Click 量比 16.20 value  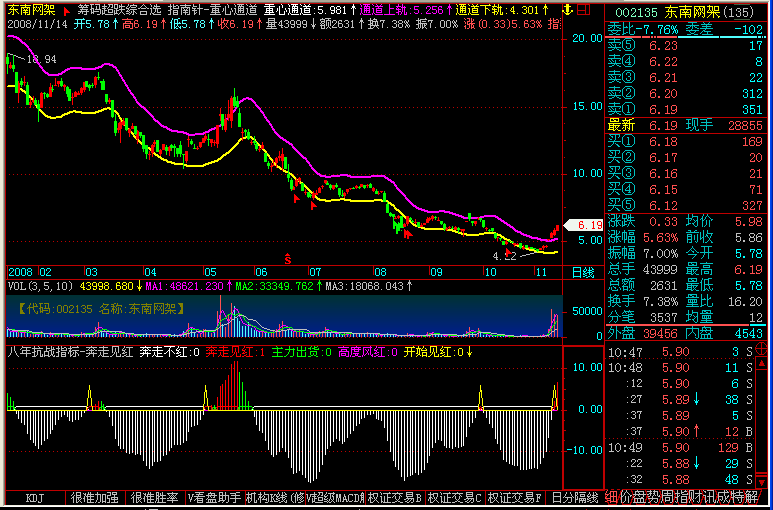click(746, 301)
